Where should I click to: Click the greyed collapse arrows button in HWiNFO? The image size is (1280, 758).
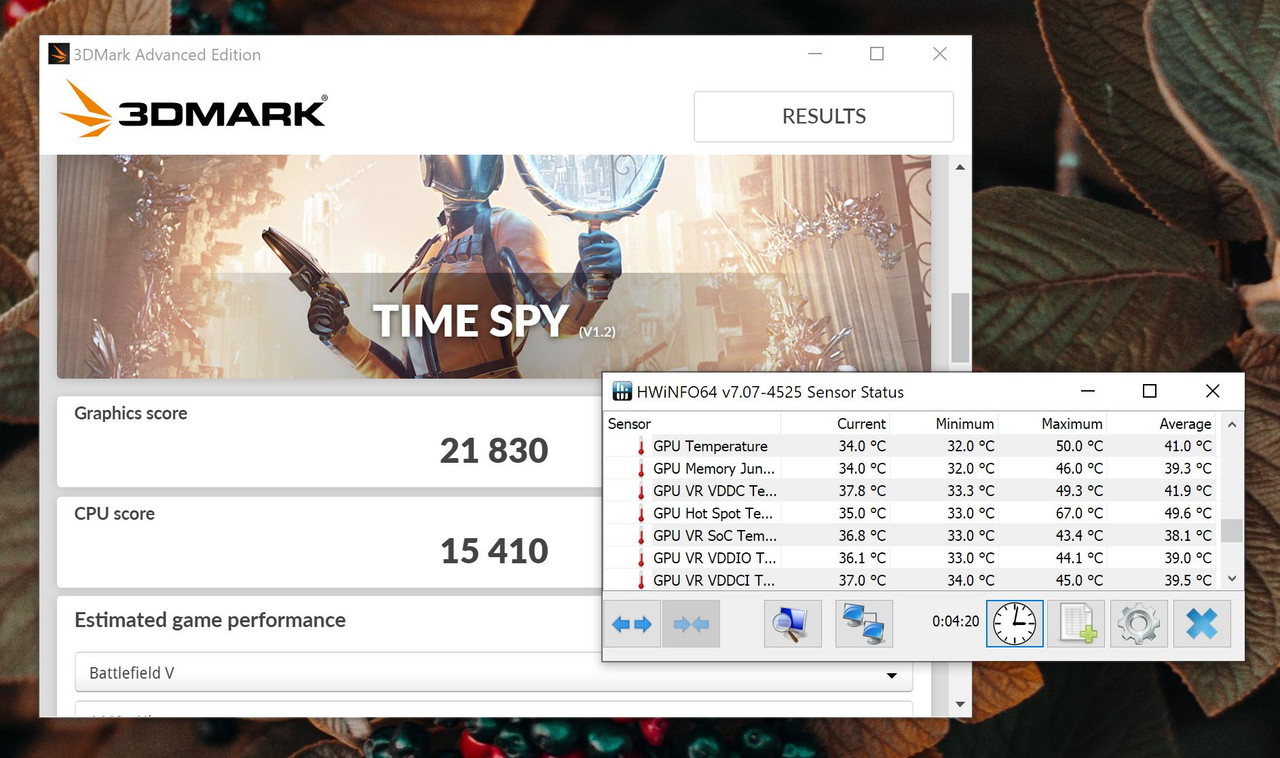coord(691,624)
